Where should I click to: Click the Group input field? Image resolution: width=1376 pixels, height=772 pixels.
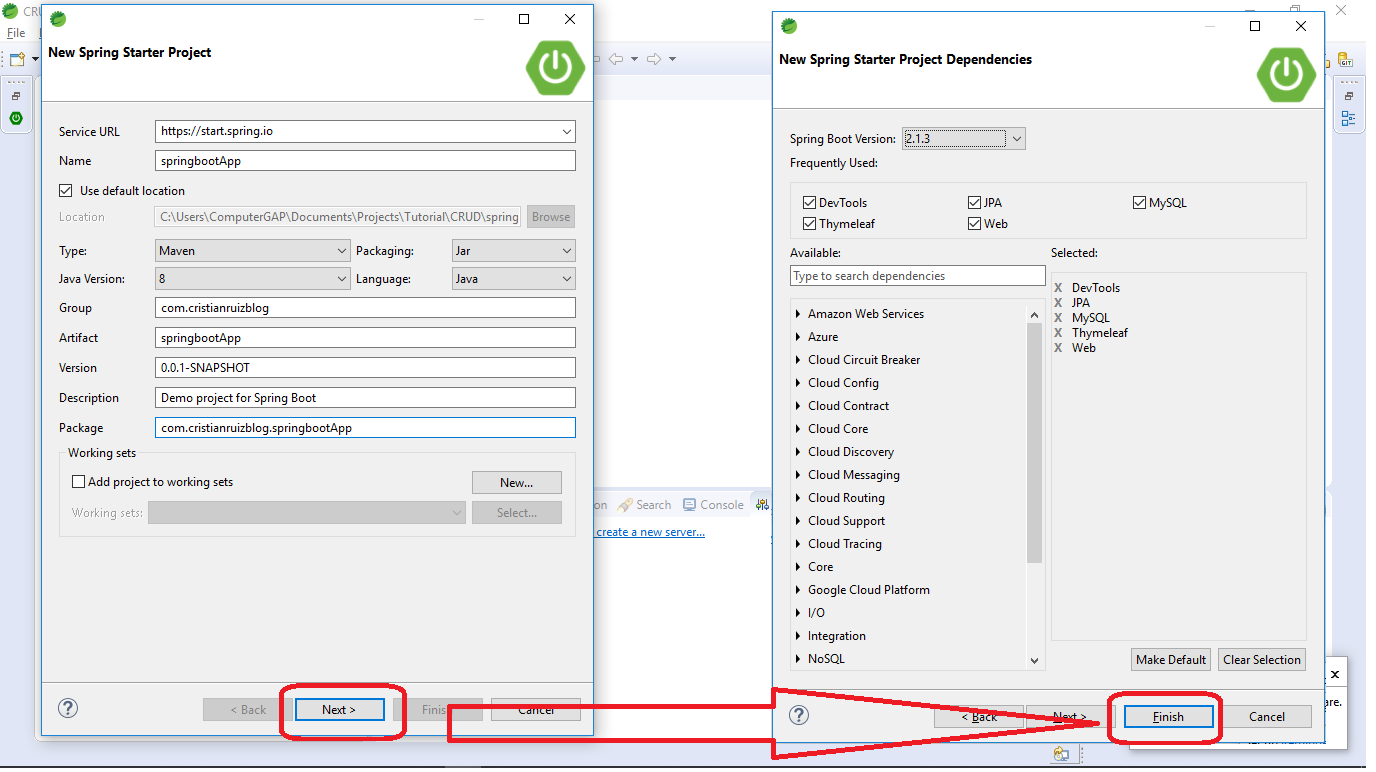click(x=366, y=308)
